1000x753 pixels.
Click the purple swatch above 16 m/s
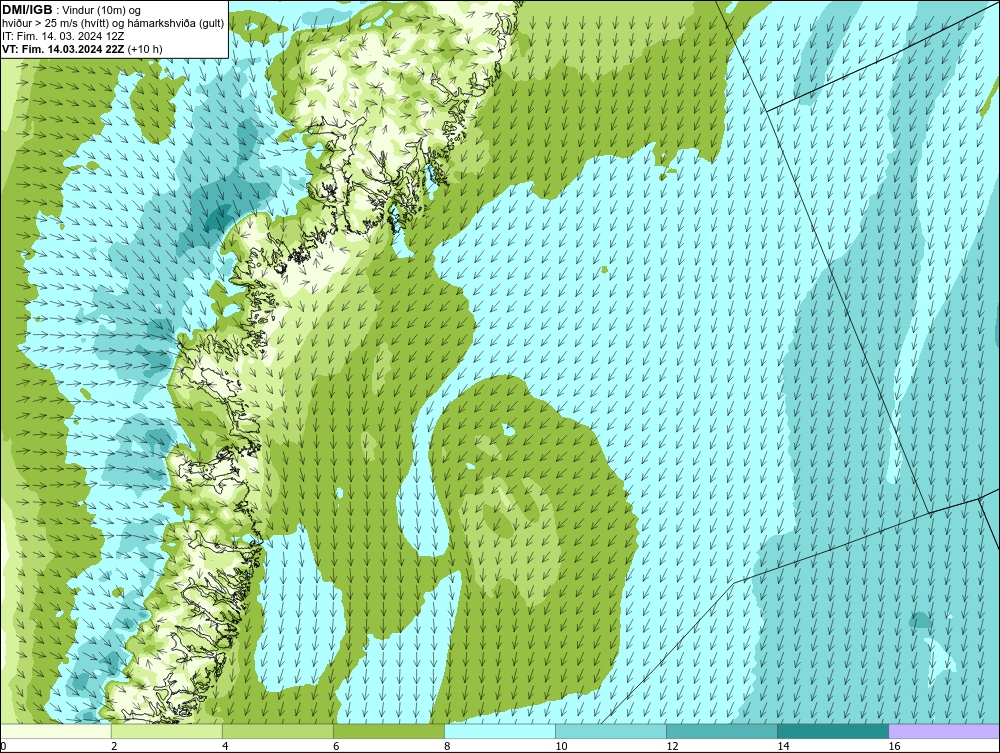(944, 731)
